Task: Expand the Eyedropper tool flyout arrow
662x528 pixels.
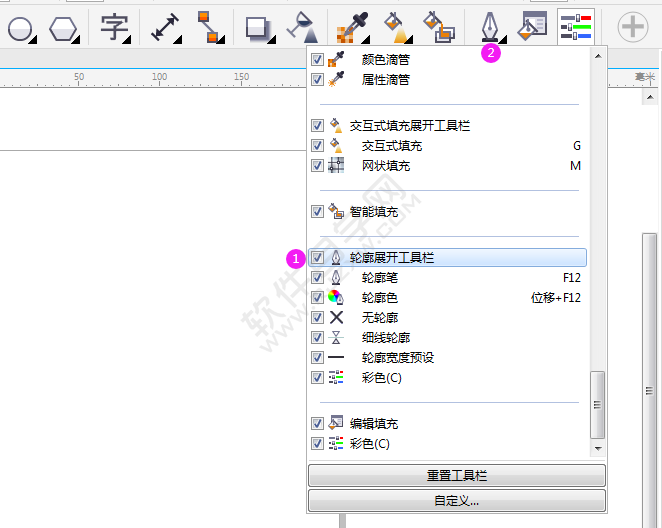Action: pyautogui.click(x=366, y=40)
